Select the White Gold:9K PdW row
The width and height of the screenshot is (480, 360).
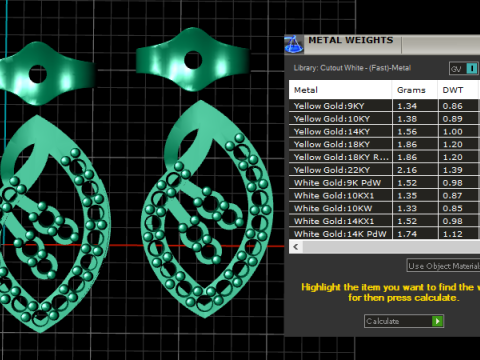[x=384, y=183]
